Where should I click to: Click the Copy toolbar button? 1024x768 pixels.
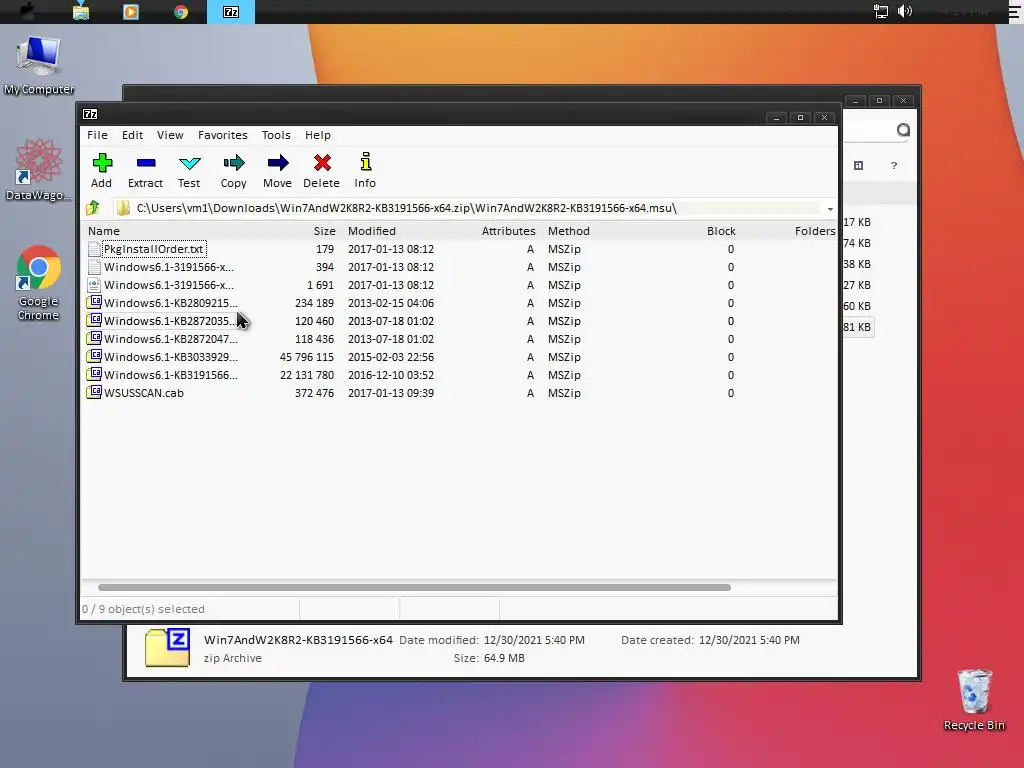click(234, 170)
